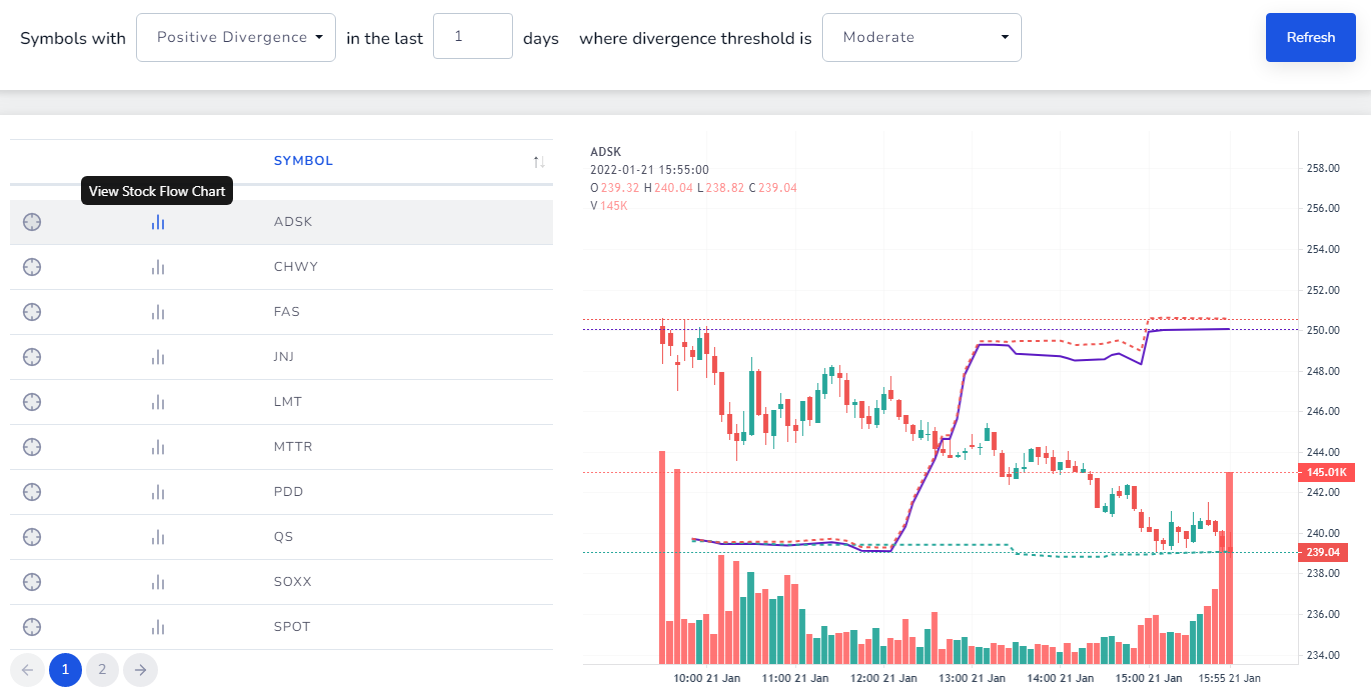Image resolution: width=1371 pixels, height=691 pixels.
Task: Click the SYMBOL column header
Action: 304,161
